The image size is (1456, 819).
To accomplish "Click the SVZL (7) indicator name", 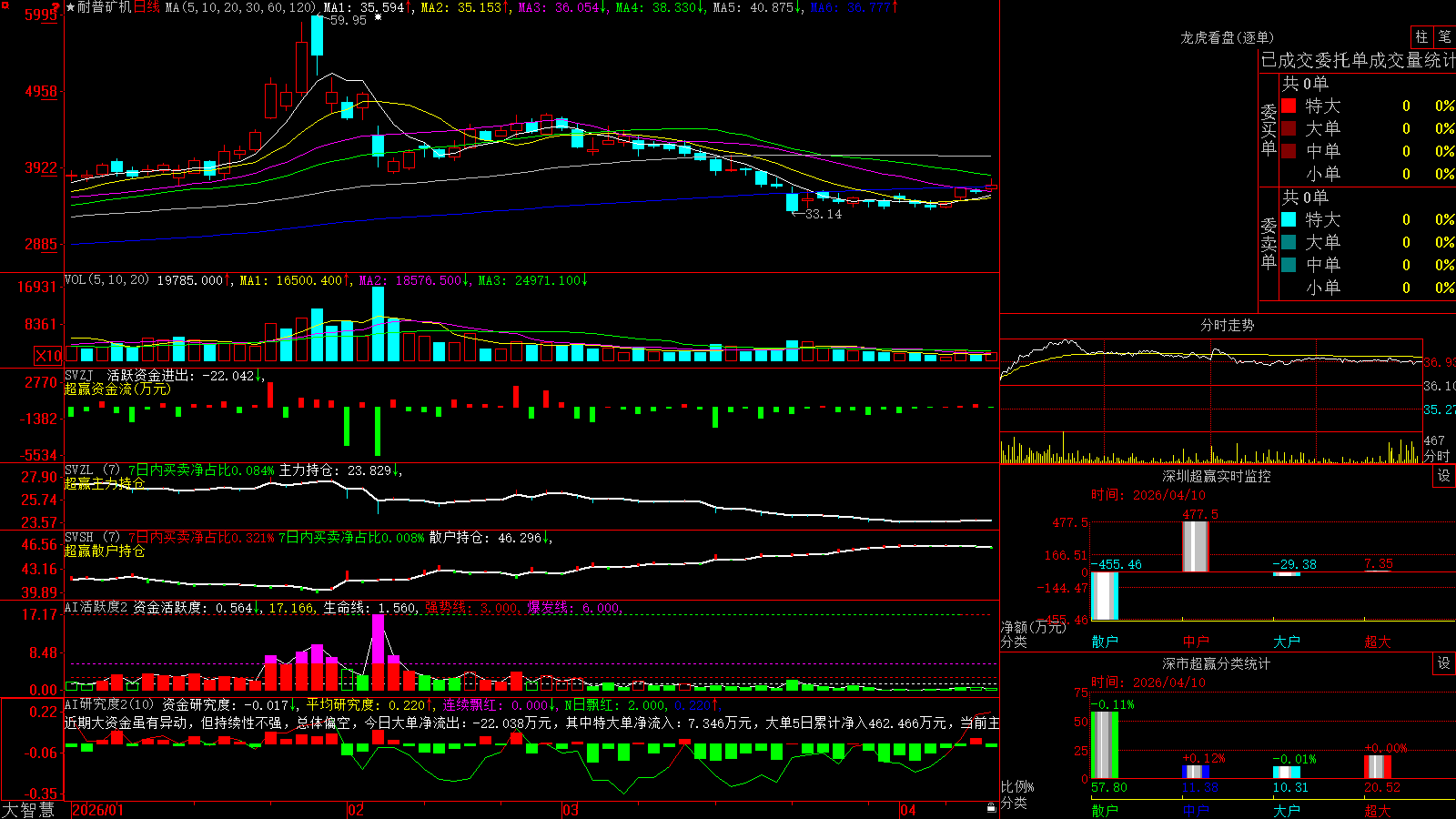I will point(93,470).
